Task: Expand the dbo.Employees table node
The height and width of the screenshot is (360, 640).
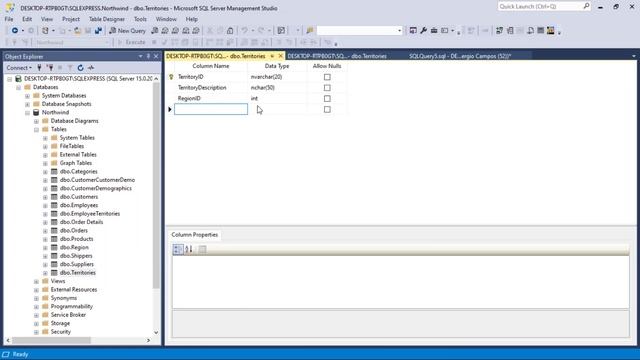Action: pos(45,205)
